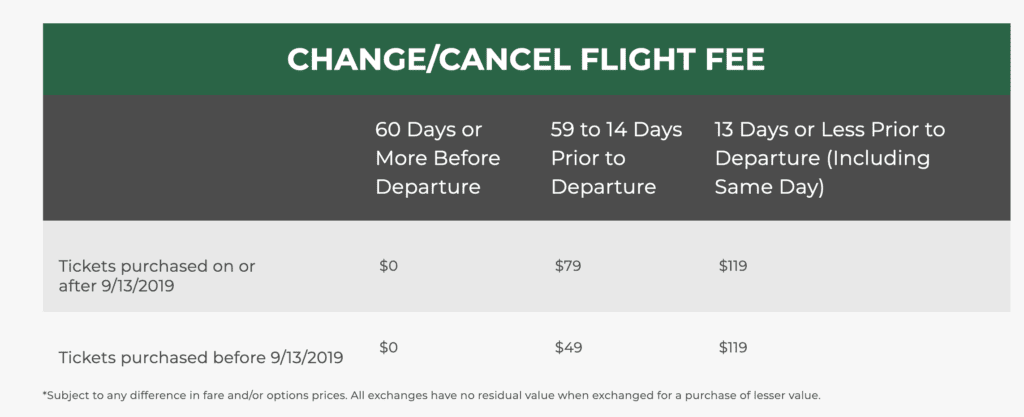Select "Tickets purchased on or after 9/13/2019" row label
Screen dimensions: 1024x417
point(157,274)
